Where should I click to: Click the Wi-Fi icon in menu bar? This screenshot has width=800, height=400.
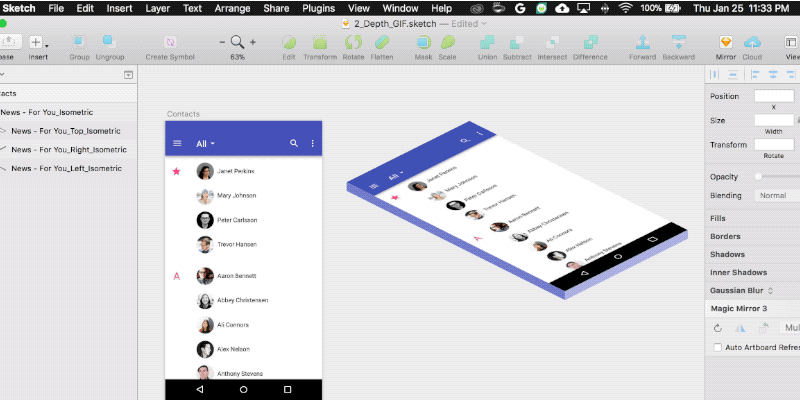(x=624, y=8)
